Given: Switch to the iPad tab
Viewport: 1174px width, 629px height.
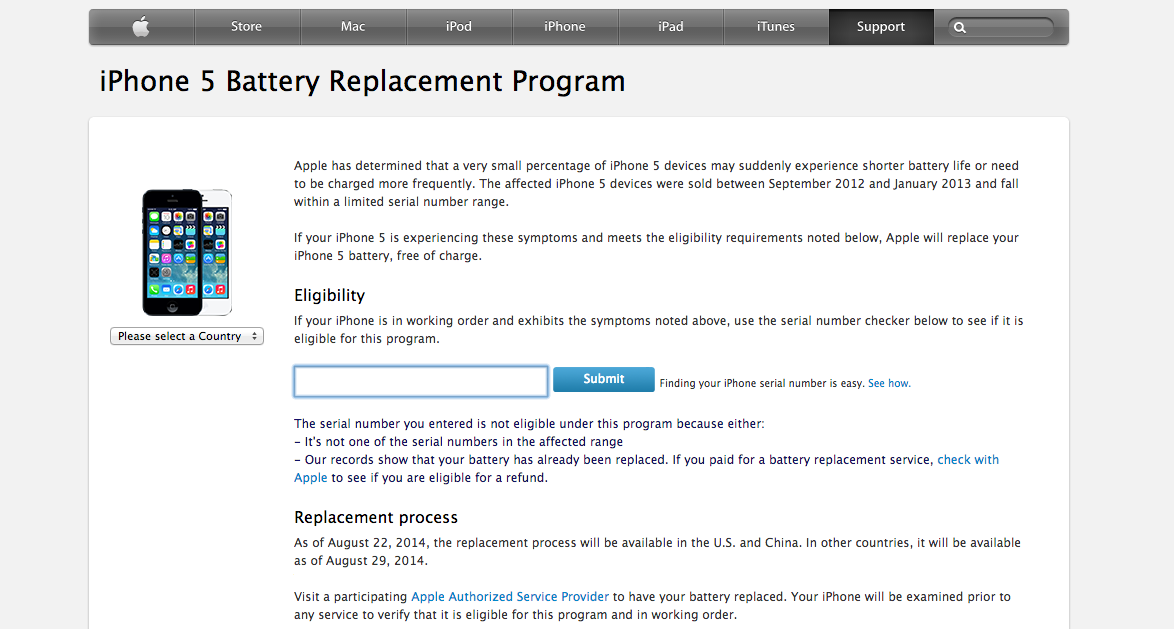Looking at the screenshot, I should pos(671,27).
